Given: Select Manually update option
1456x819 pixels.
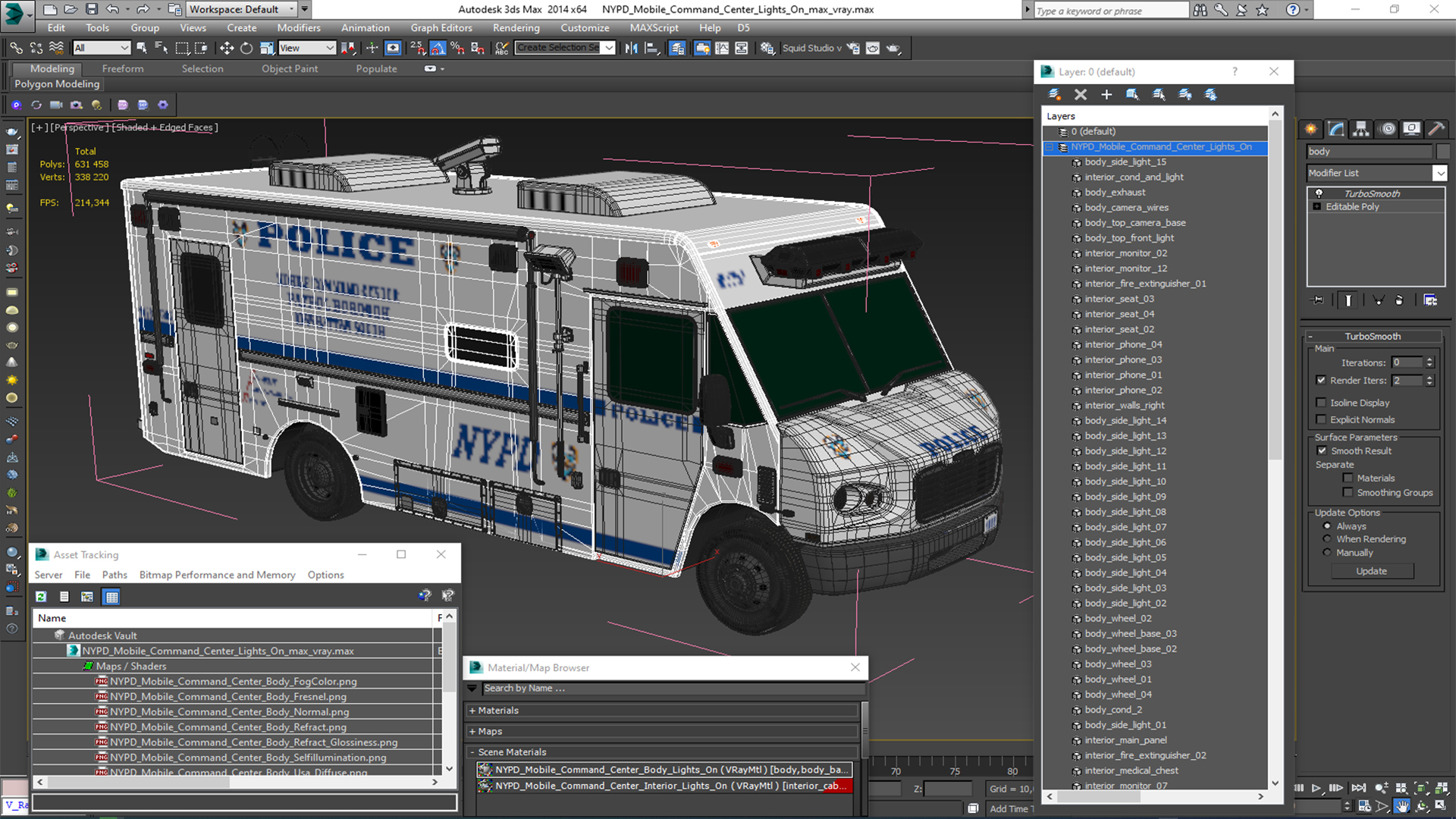Looking at the screenshot, I should click(x=1327, y=553).
